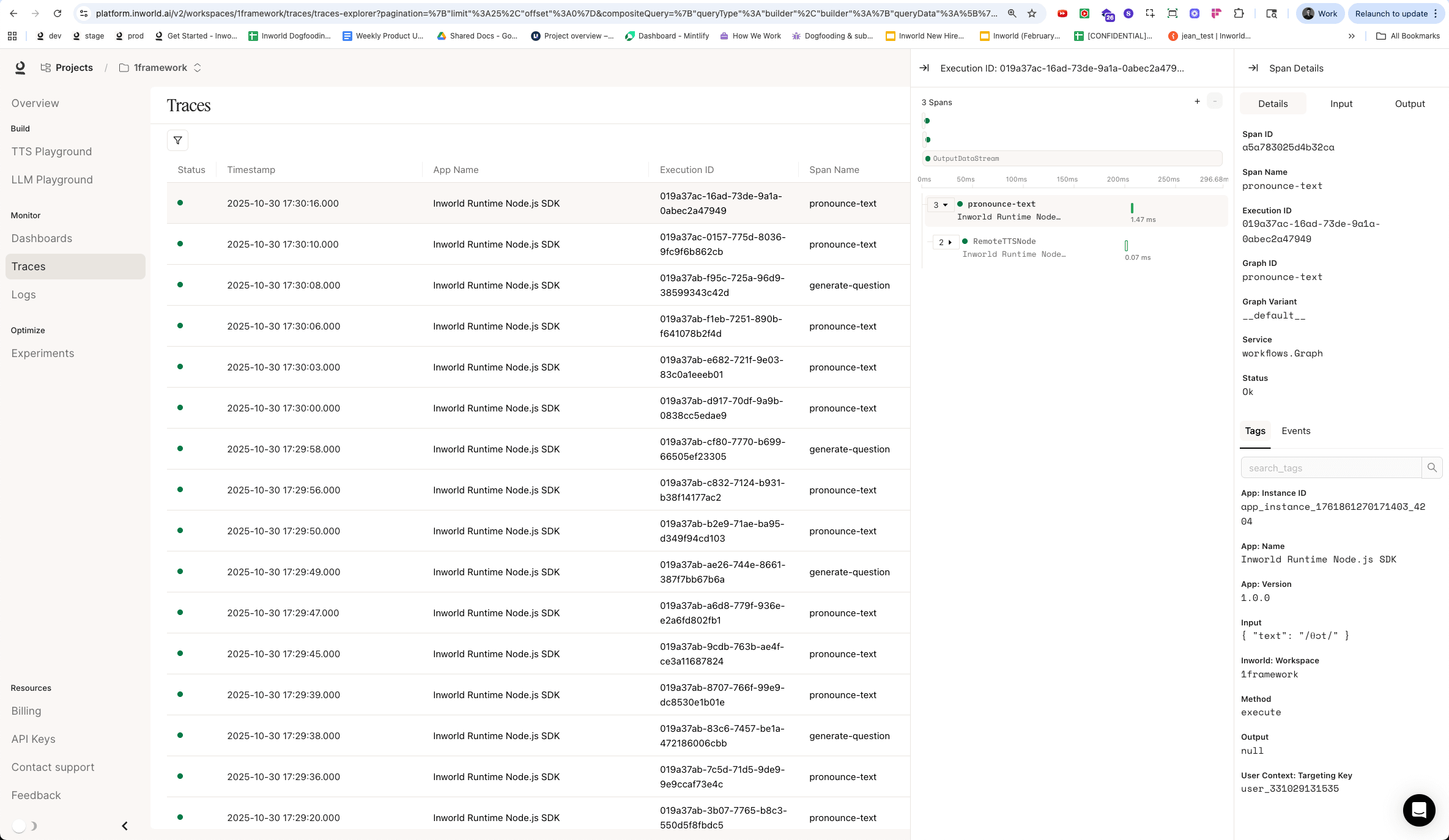This screenshot has height=840, width=1449.
Task: Click the search icon in the tags search field
Action: click(1432, 467)
